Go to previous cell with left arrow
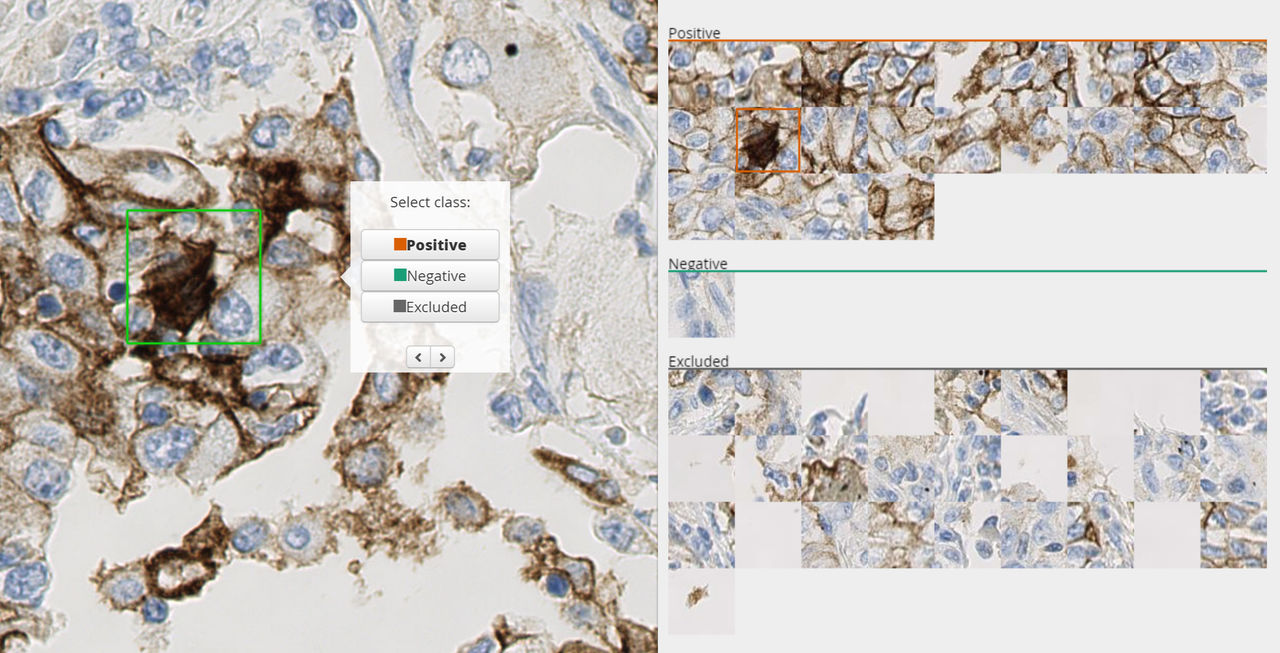1280x653 pixels. click(x=418, y=357)
